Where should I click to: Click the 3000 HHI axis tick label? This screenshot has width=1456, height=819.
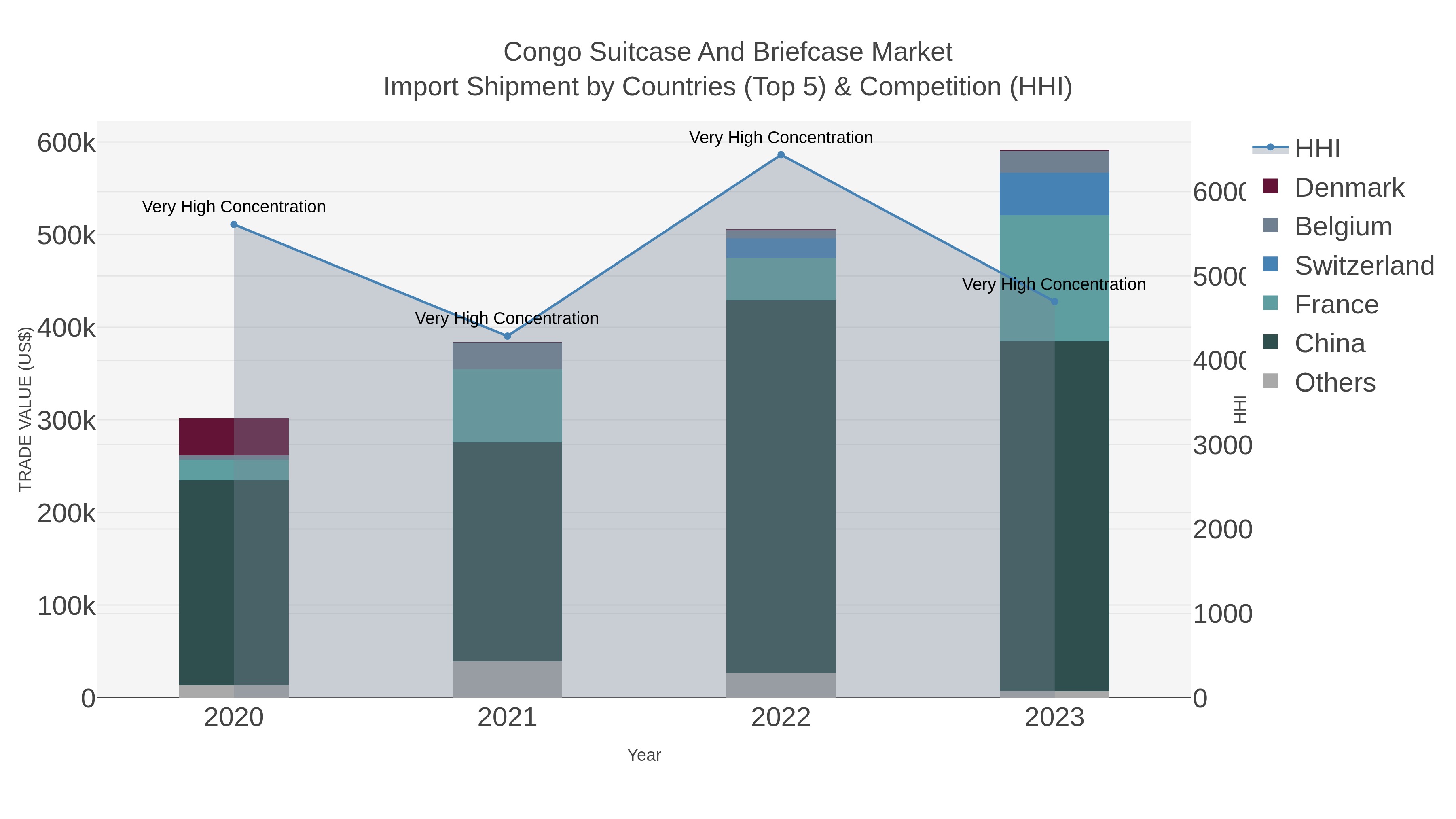pyautogui.click(x=1223, y=445)
